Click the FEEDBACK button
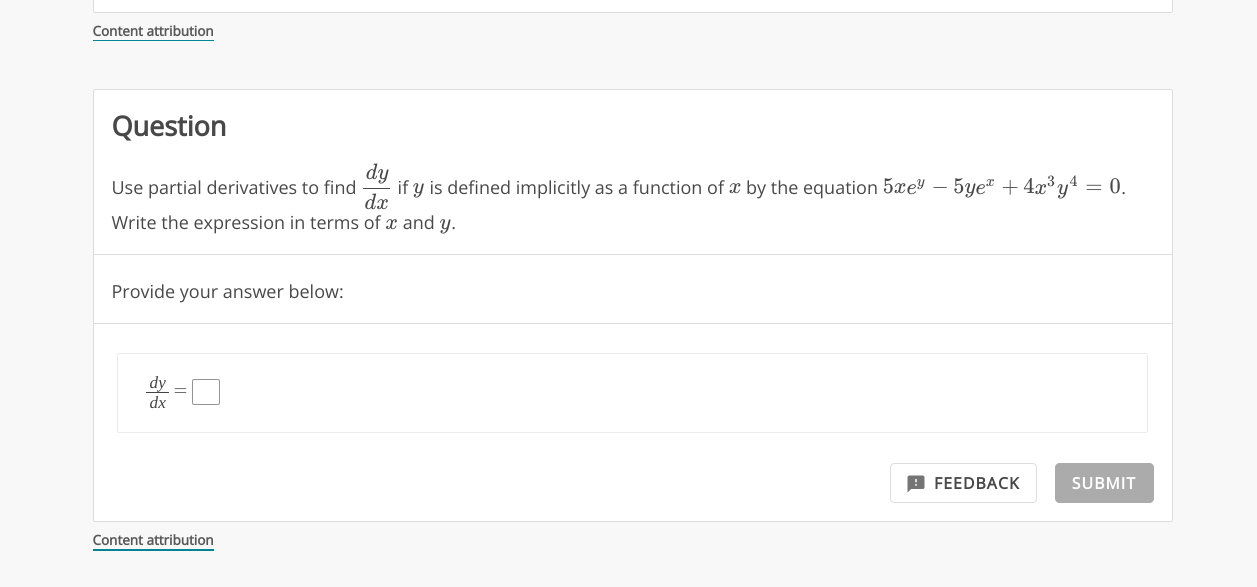 [963, 483]
